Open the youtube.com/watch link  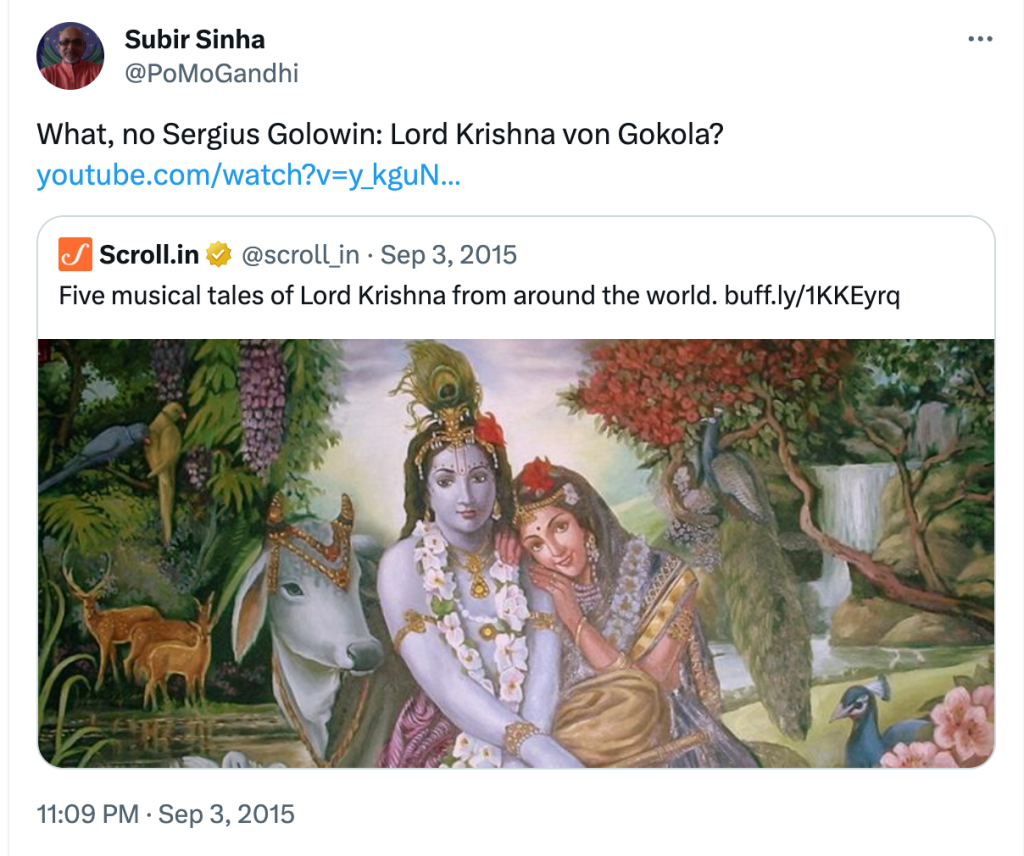[248, 176]
